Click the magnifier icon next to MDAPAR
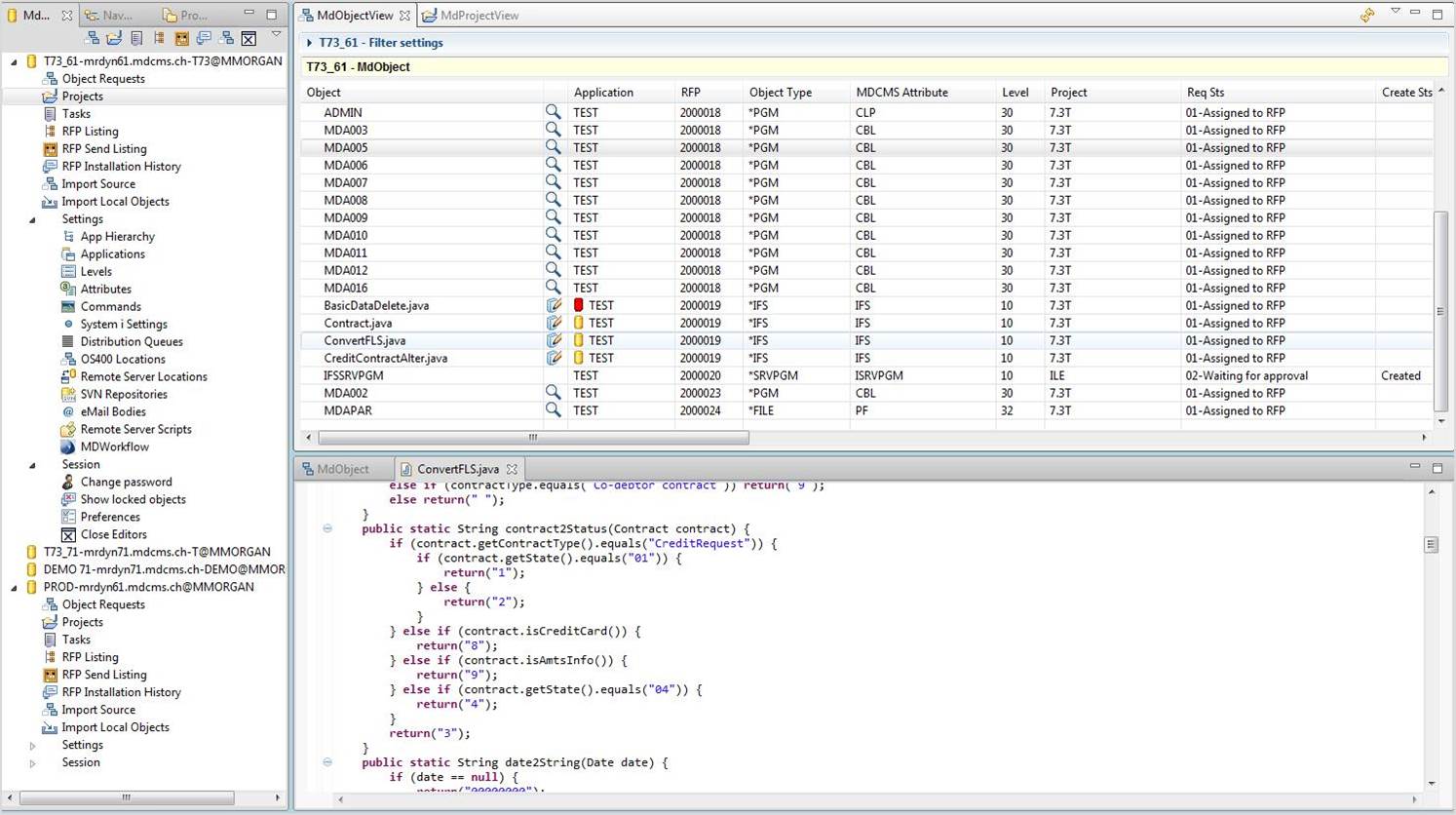Viewport: 1456px width, 815px height. click(553, 410)
